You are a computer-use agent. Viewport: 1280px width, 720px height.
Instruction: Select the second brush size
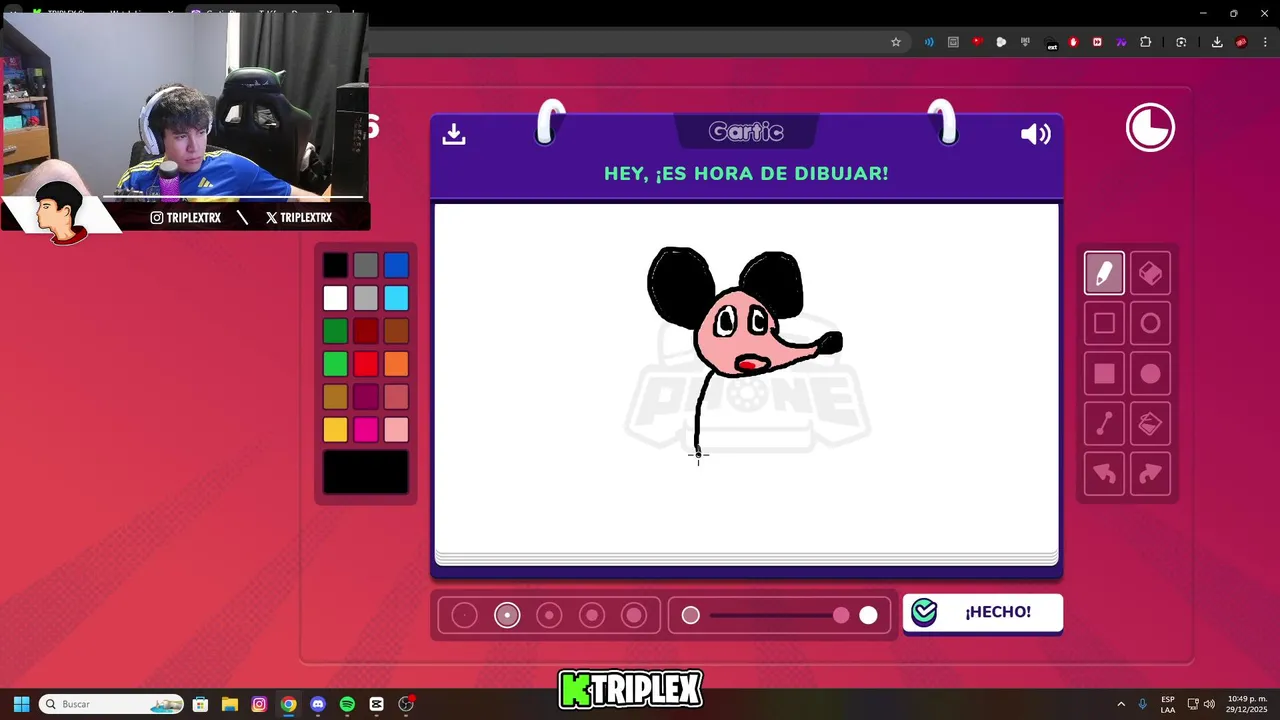pyautogui.click(x=507, y=615)
